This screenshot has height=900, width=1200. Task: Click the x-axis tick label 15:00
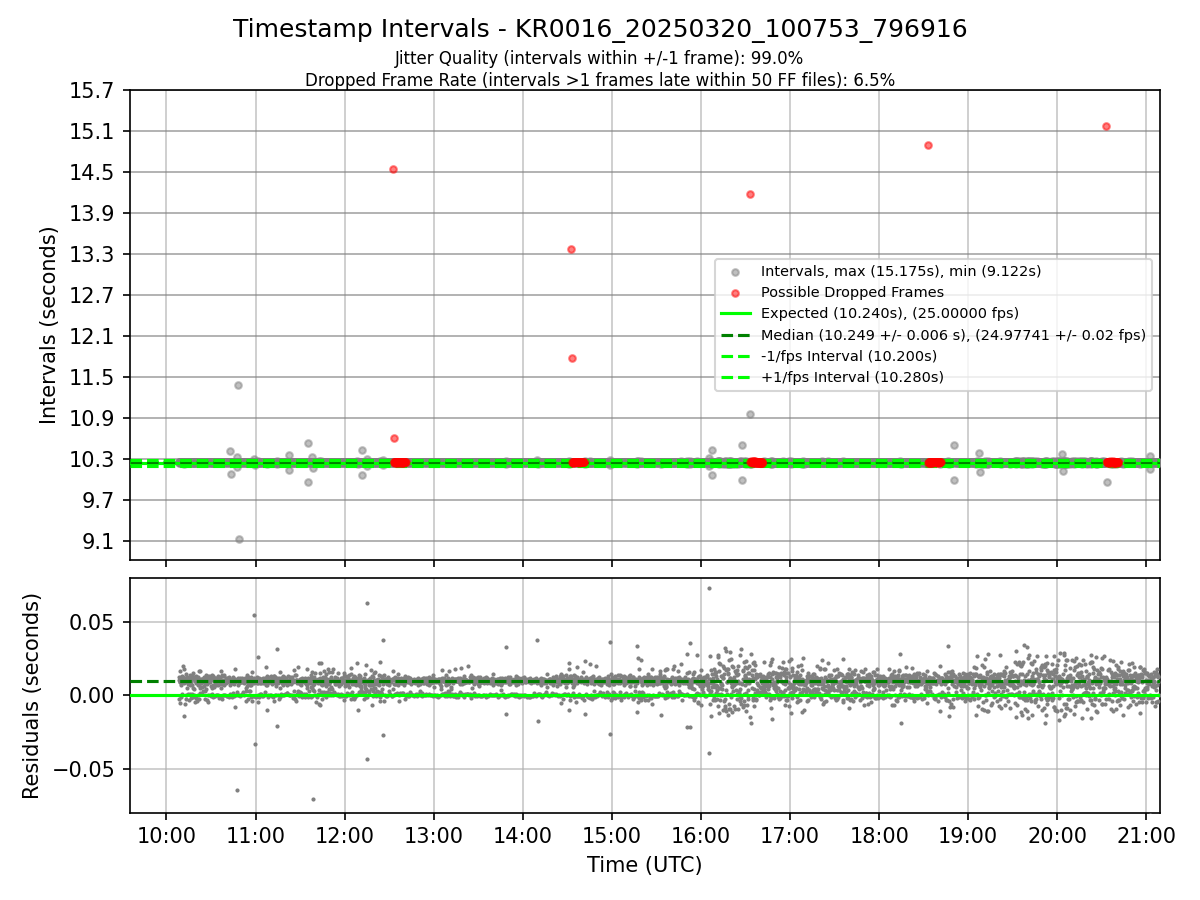(611, 835)
